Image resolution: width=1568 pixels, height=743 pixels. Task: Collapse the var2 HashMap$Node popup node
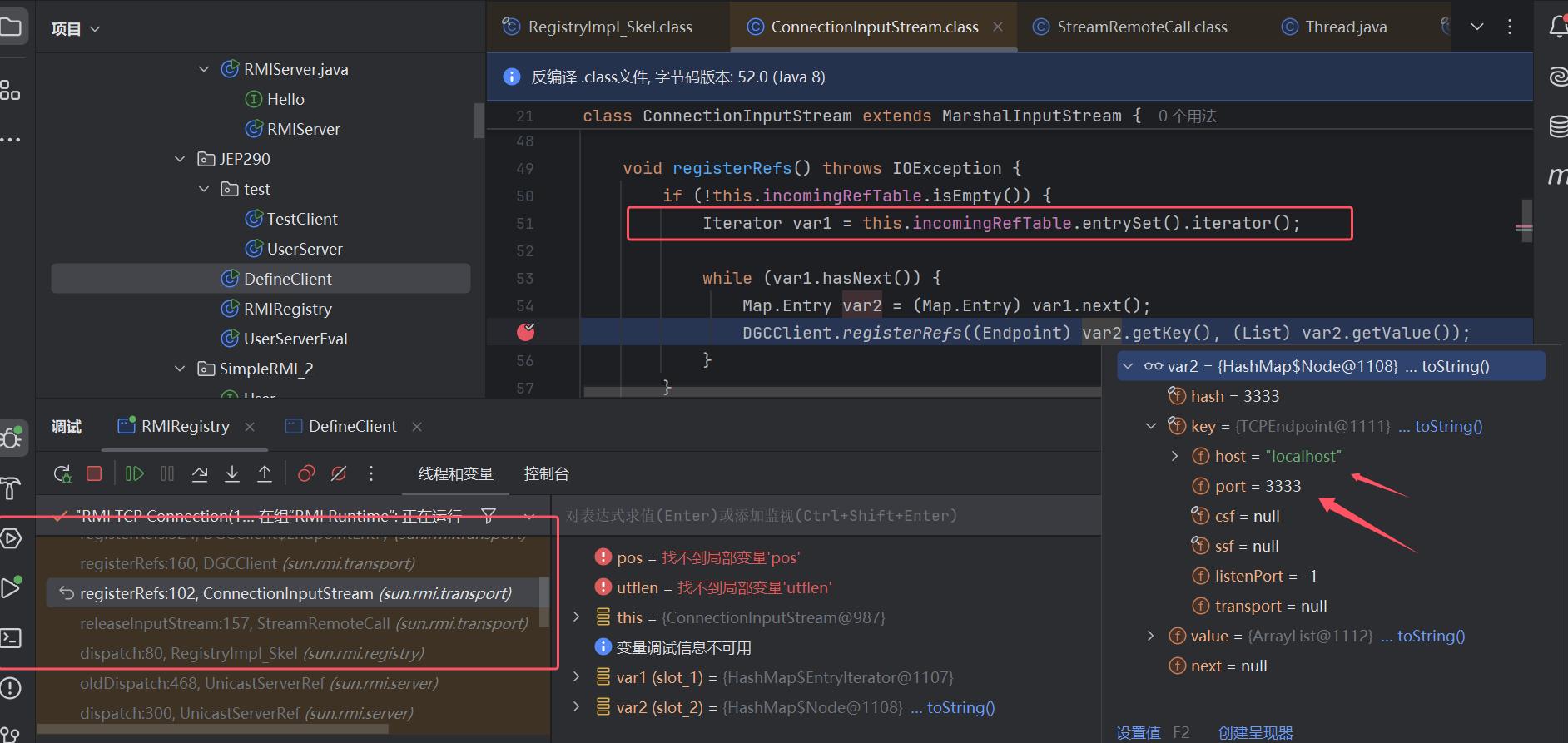point(1128,366)
